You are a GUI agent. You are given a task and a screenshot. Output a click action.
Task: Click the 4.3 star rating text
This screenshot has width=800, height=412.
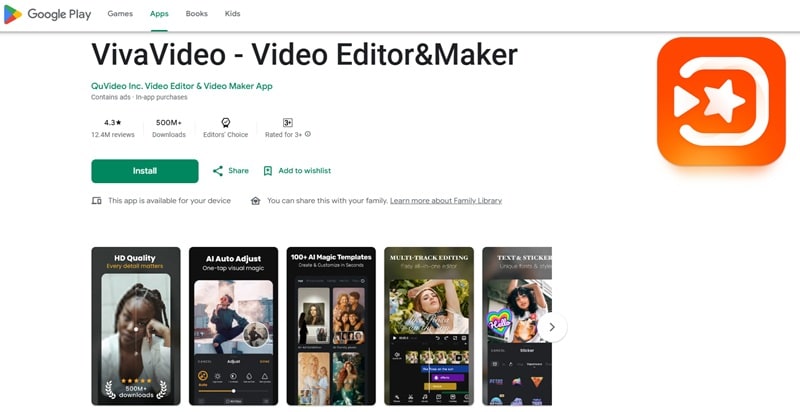coord(113,123)
